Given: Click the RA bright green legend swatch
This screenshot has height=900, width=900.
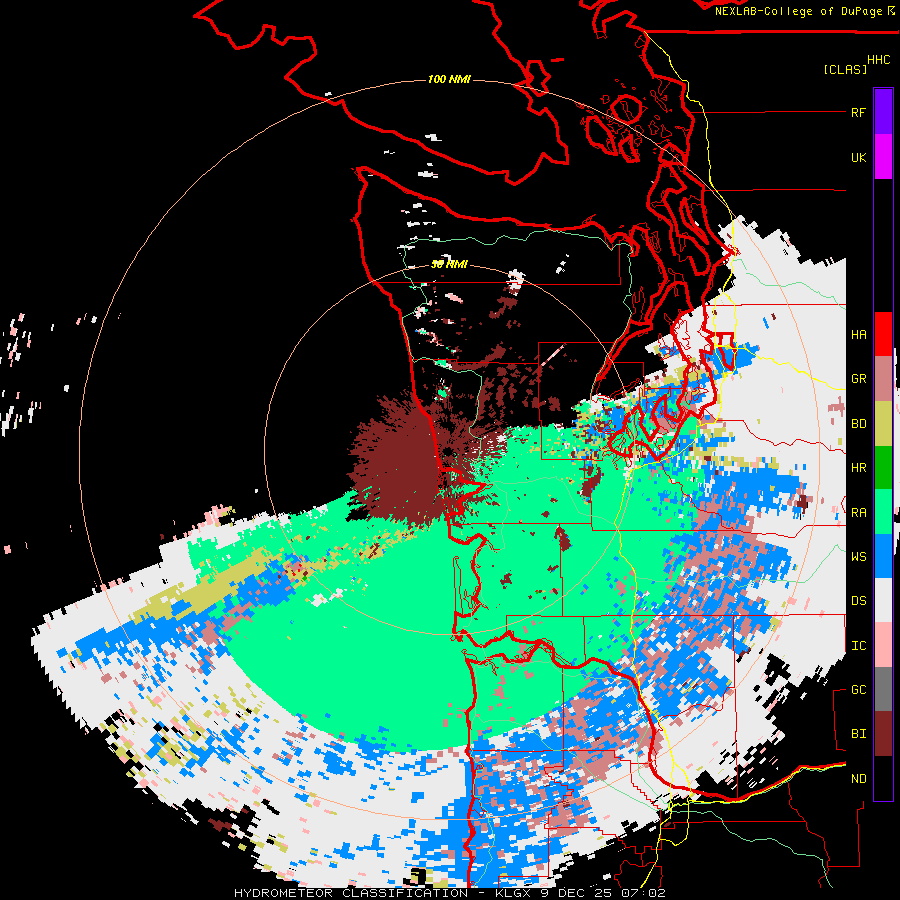Looking at the screenshot, I should tap(883, 512).
